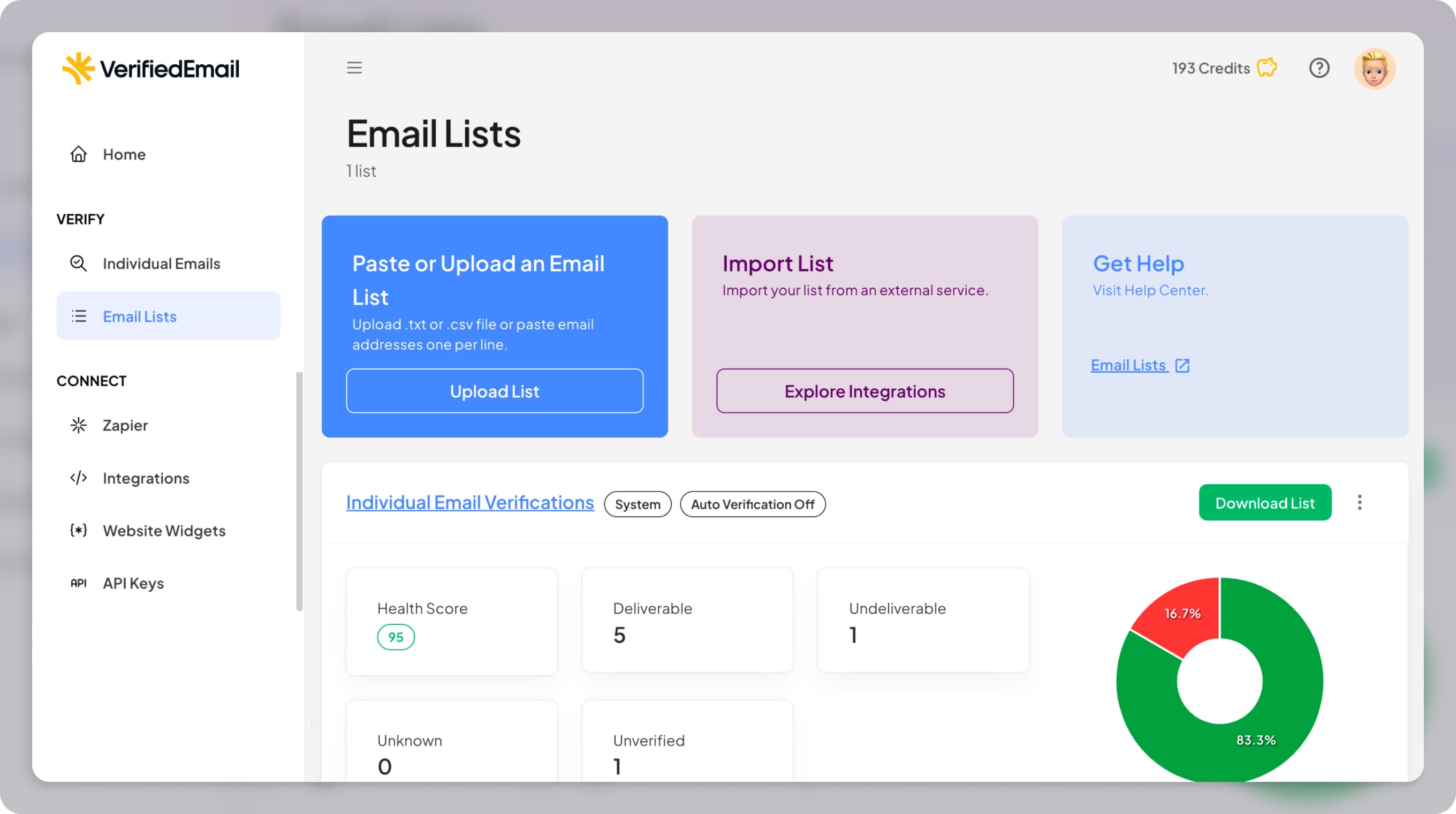The image size is (1456, 814).
Task: Open Zapier in the sidebar
Action: click(168, 425)
